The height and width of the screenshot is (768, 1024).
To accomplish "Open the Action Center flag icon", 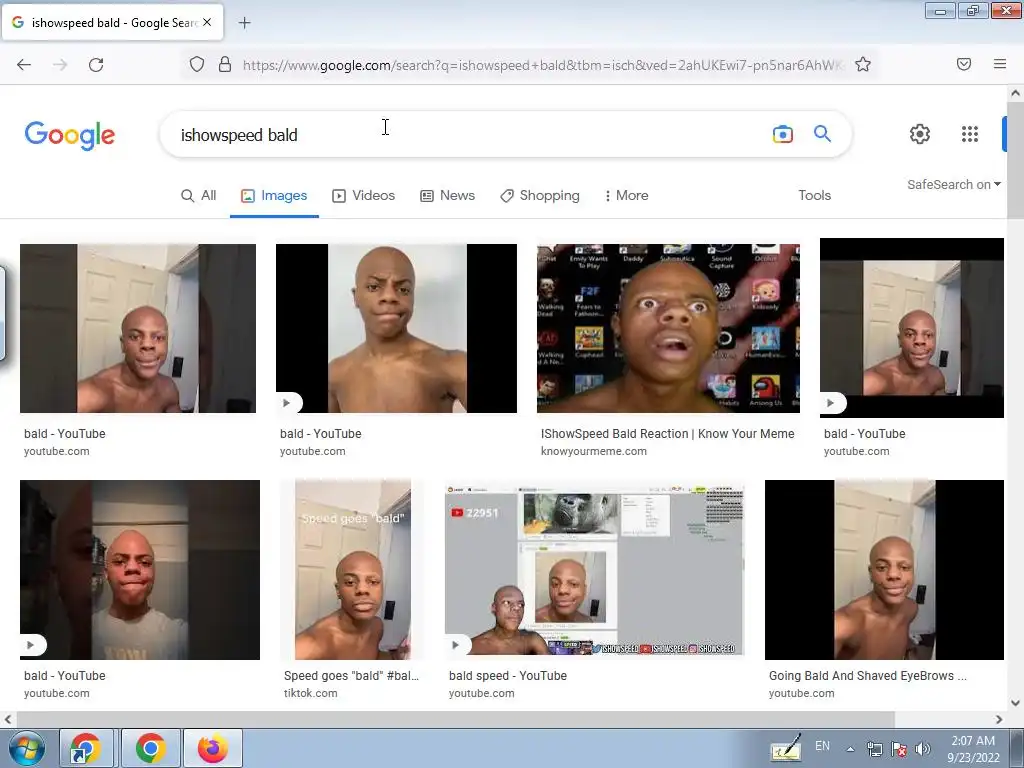I will pyautogui.click(x=899, y=749).
